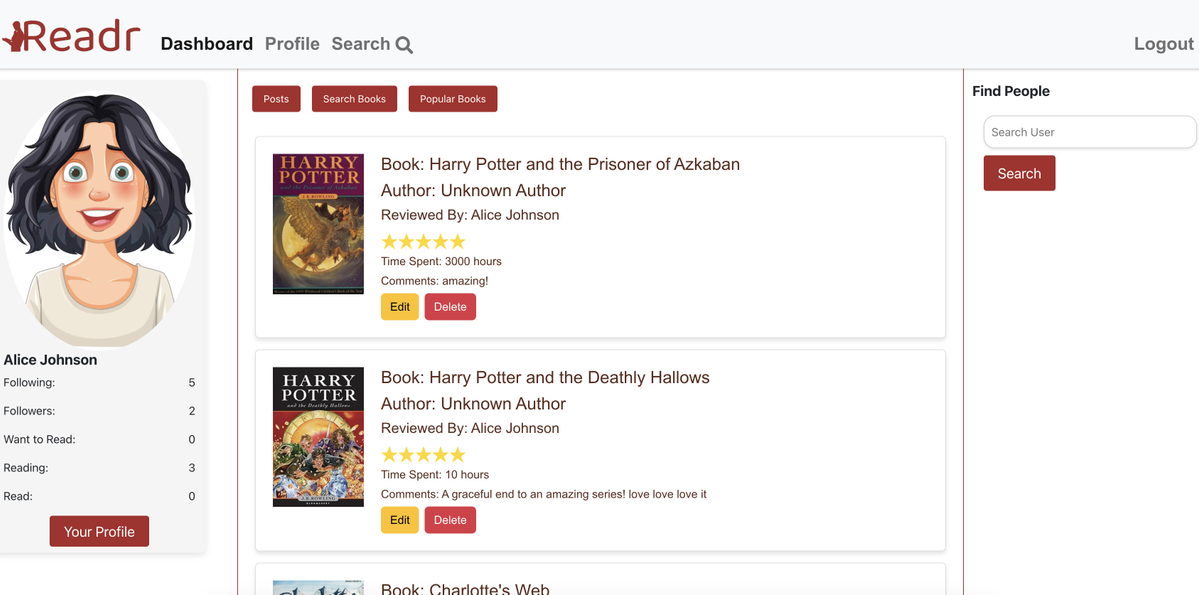Viewport: 1199px width, 595px height.
Task: Log out via the Logout link
Action: [1164, 44]
